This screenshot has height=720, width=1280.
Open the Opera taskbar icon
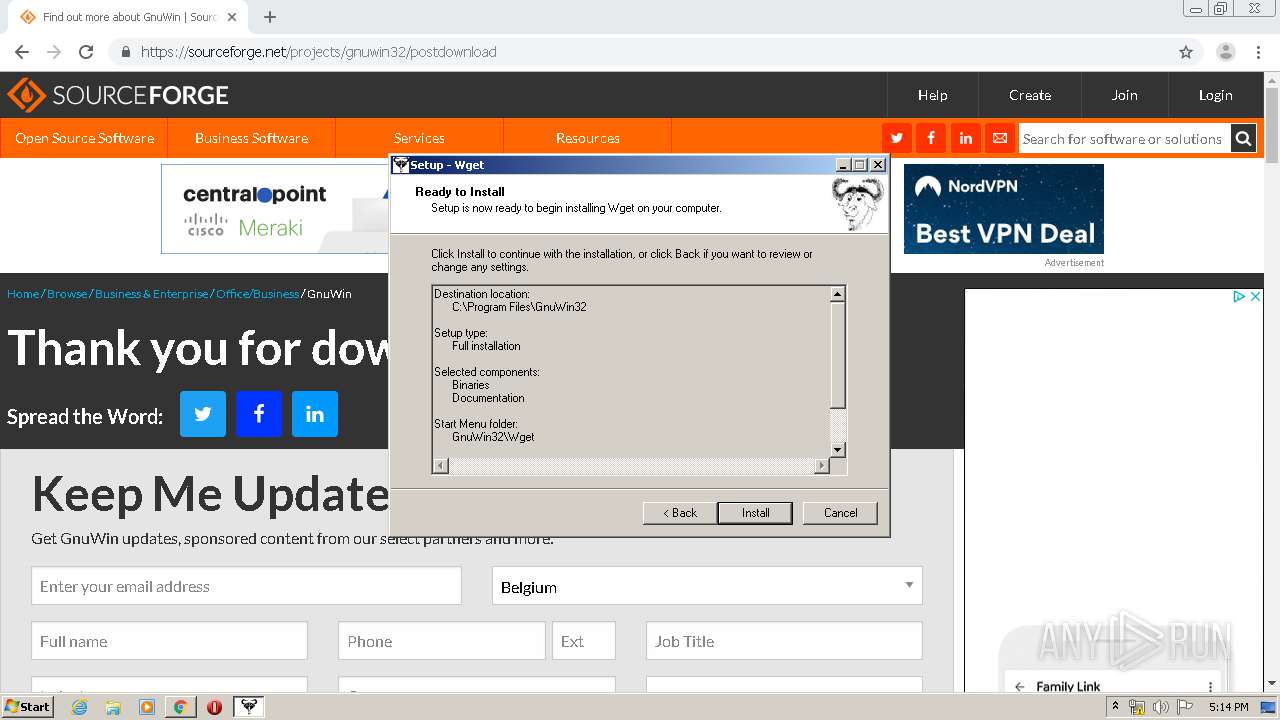pos(214,707)
